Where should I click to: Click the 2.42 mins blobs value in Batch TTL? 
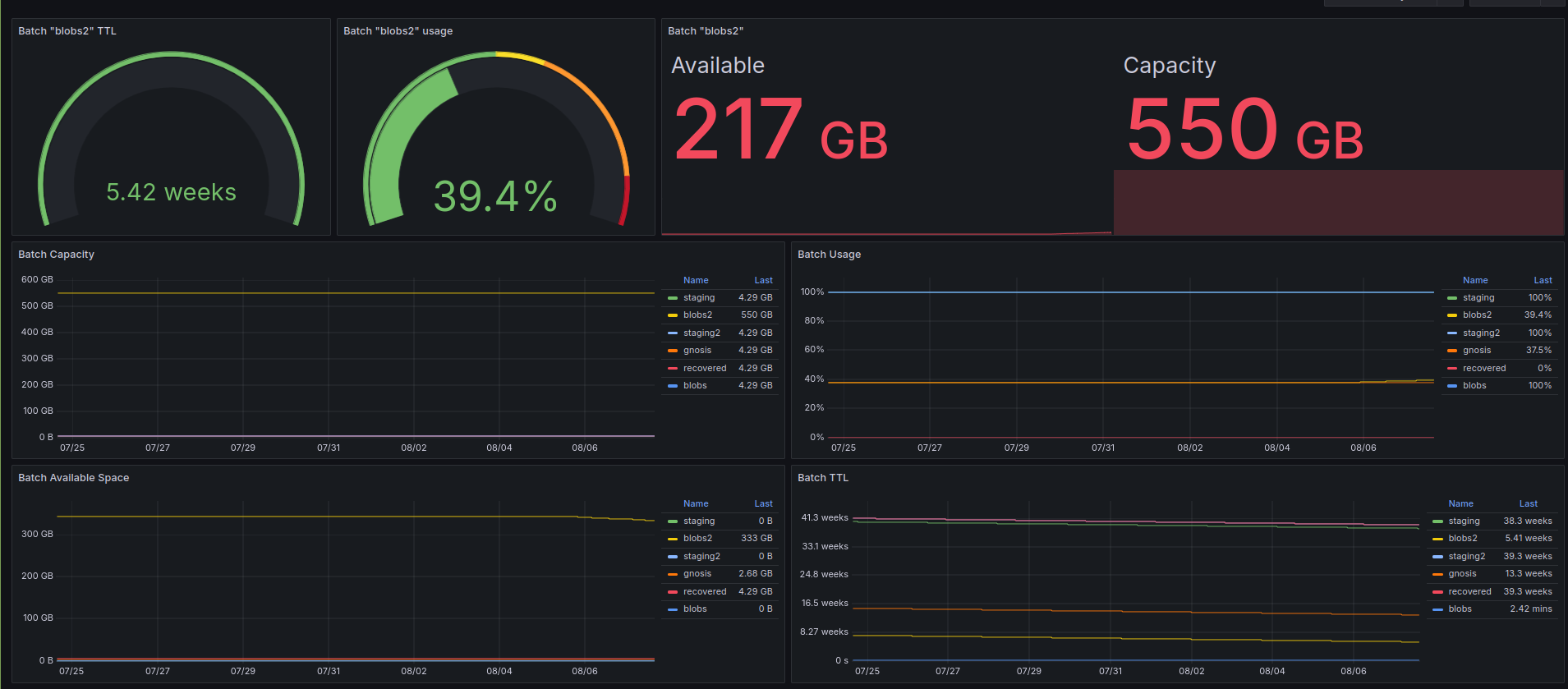pyautogui.click(x=1531, y=609)
